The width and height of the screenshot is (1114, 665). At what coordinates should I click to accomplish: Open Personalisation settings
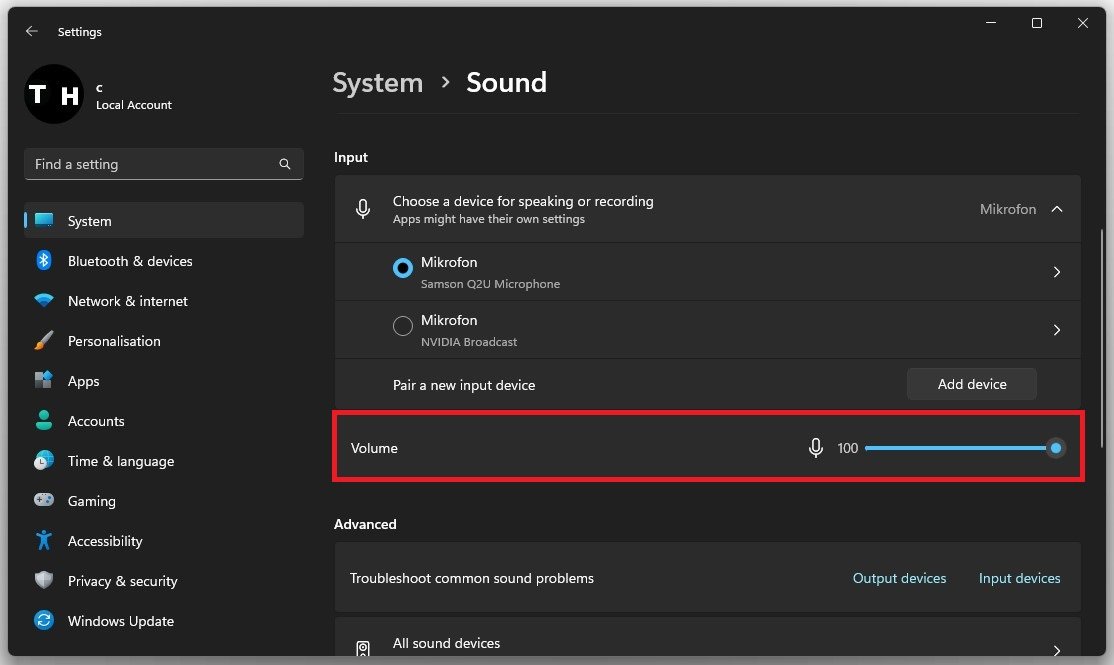coord(114,341)
